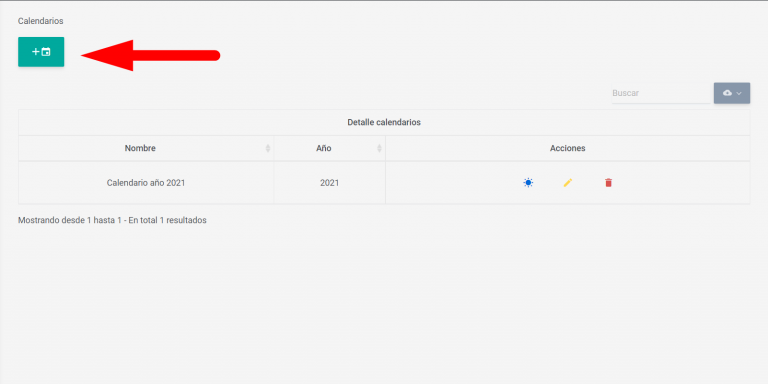Click the 2021 year cell
768x384 pixels.
pyautogui.click(x=330, y=183)
